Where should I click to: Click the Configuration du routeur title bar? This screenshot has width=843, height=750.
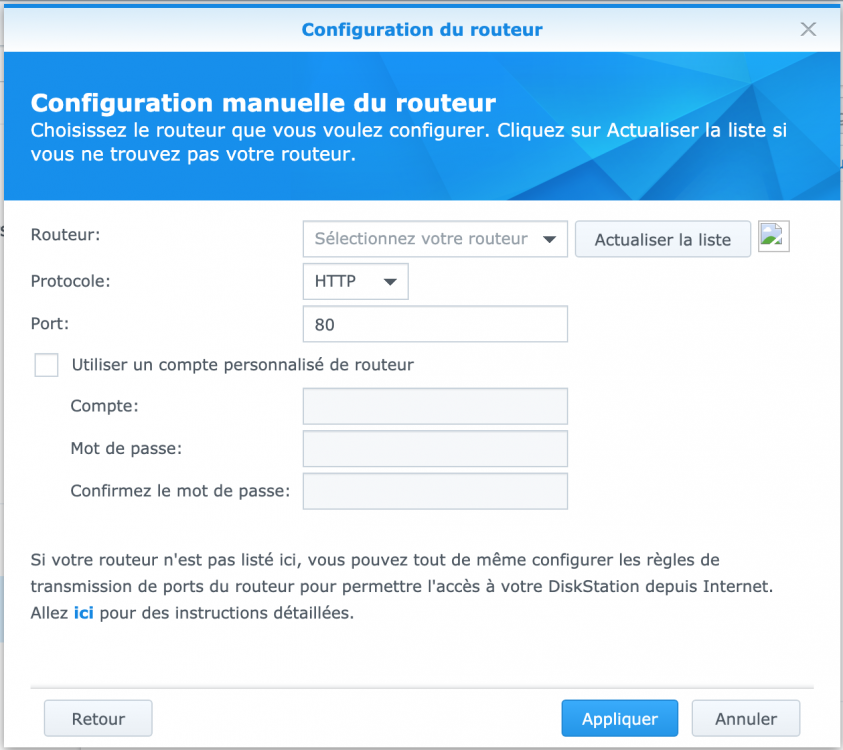422,30
